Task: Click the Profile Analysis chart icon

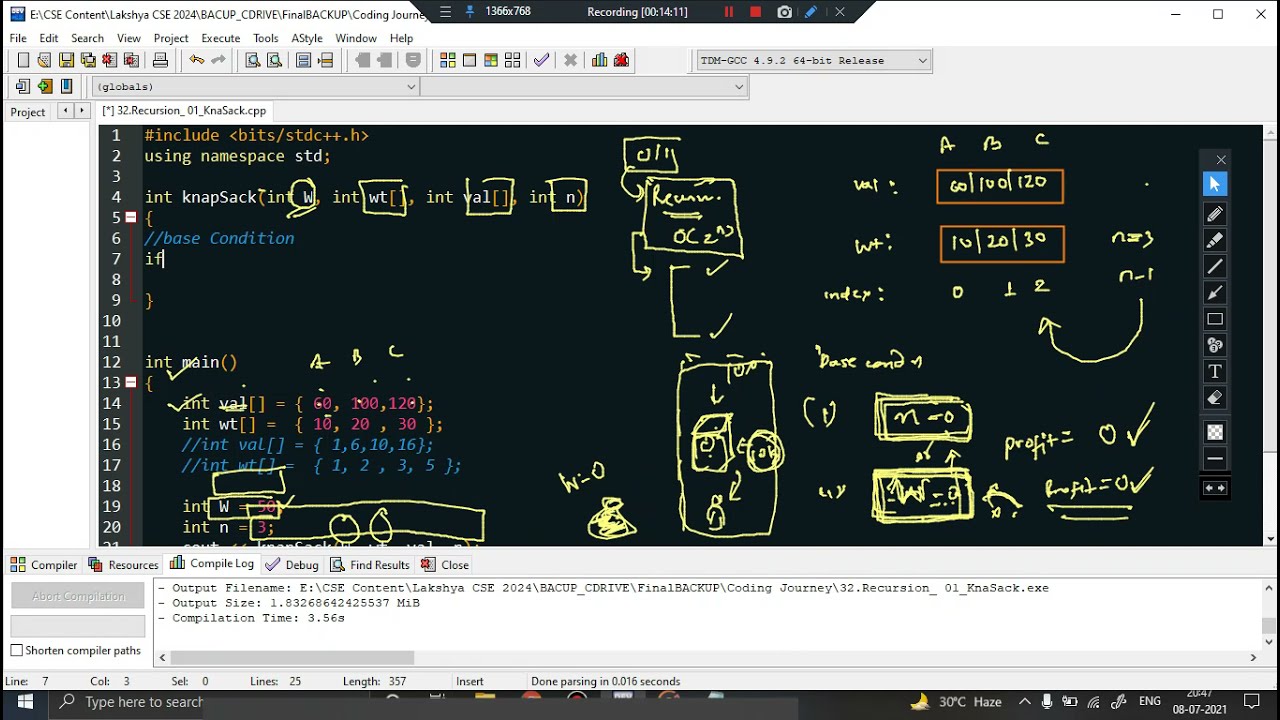Action: 599,60
